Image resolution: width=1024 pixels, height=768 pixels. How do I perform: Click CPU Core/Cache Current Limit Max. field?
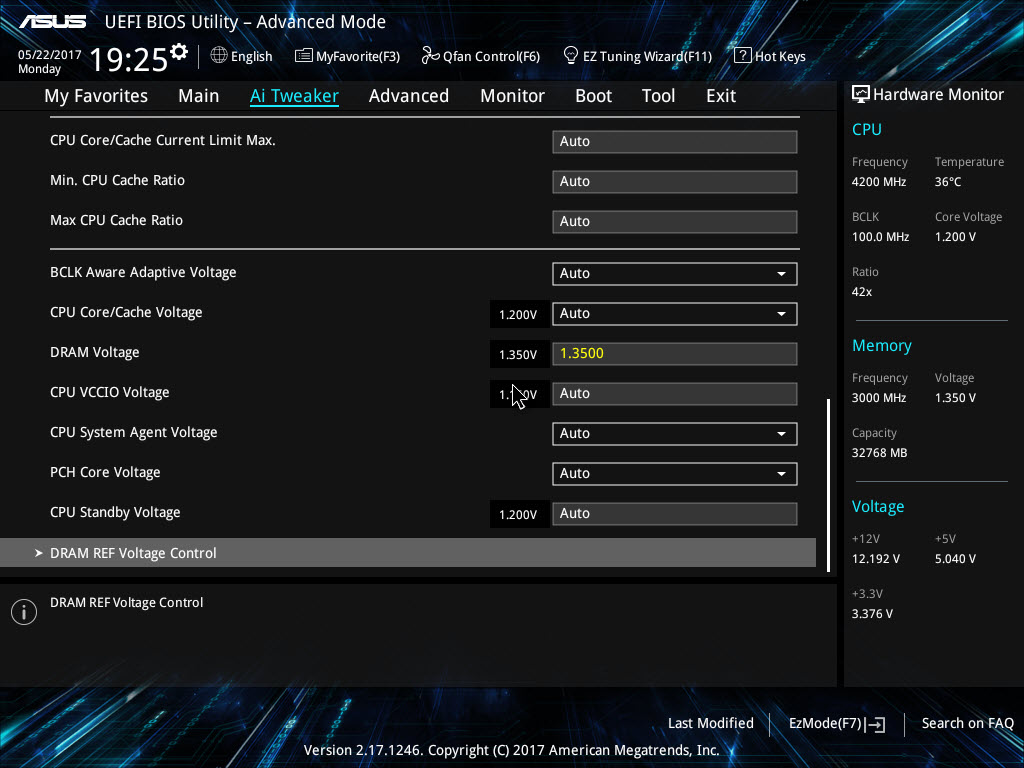[x=675, y=142]
